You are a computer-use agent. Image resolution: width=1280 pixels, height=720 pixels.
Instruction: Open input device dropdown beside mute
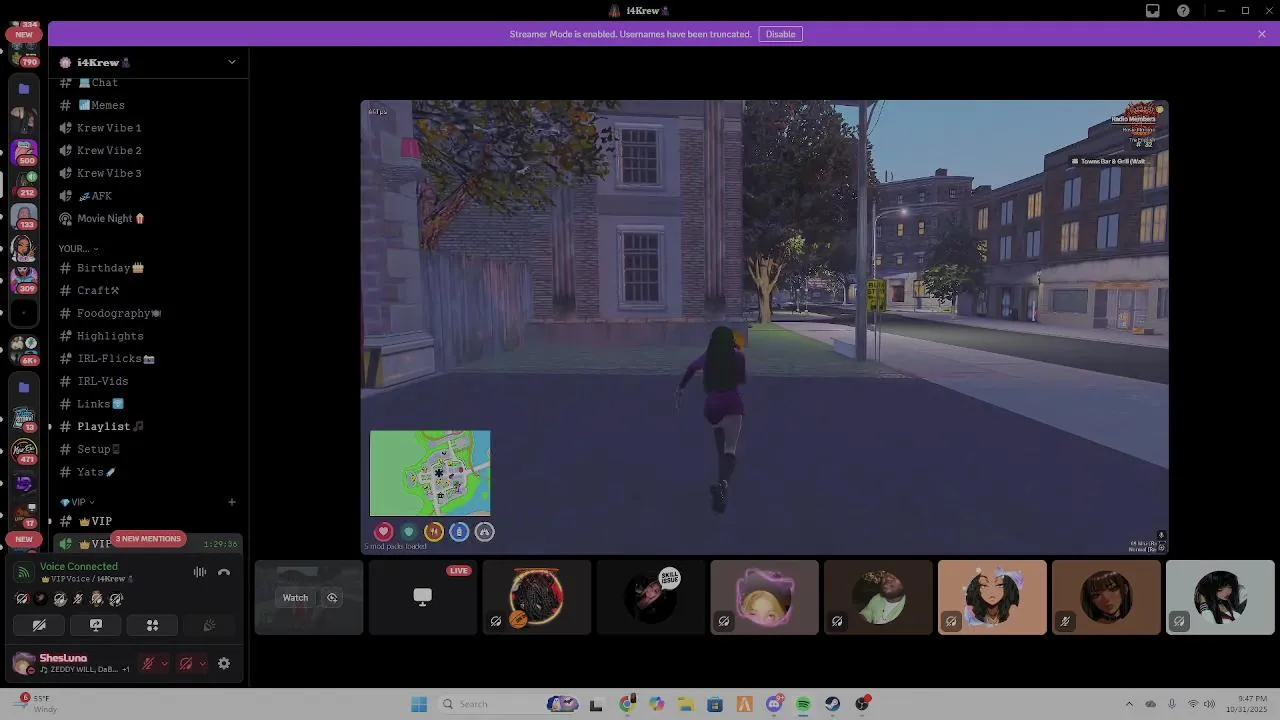pyautogui.click(x=164, y=663)
